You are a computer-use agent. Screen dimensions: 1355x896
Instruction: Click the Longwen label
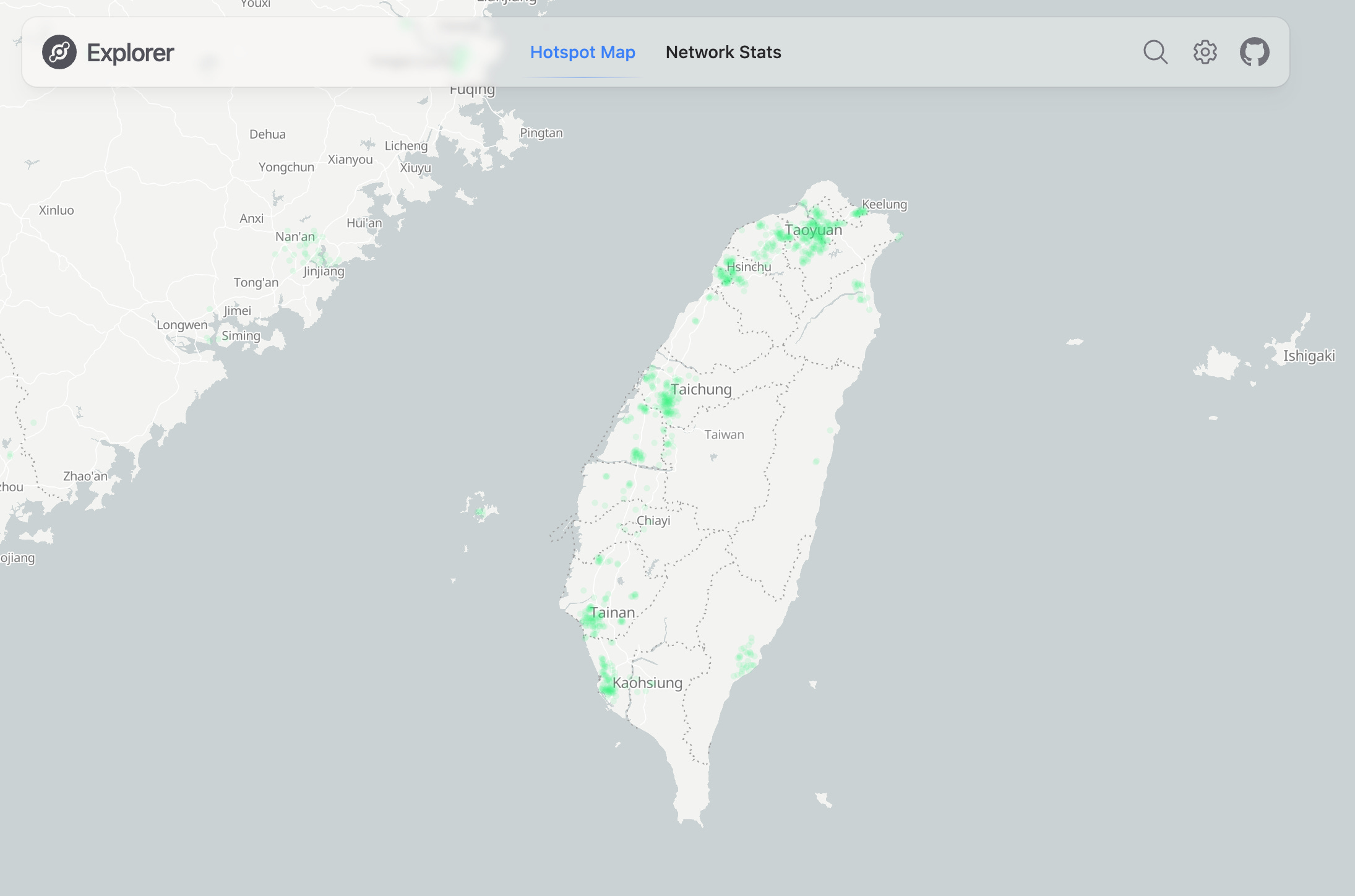point(182,325)
